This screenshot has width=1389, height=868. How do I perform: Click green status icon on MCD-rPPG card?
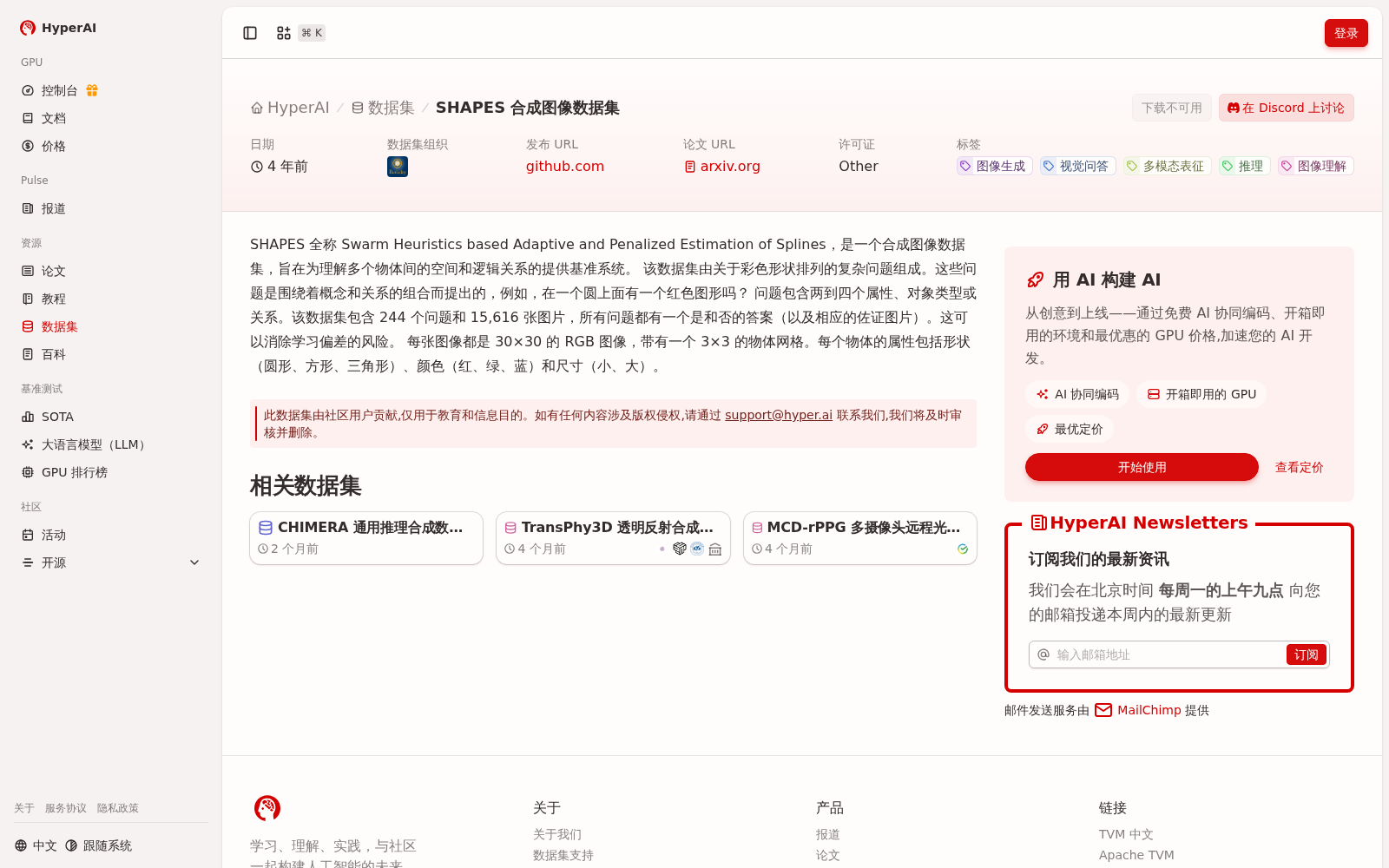963,549
